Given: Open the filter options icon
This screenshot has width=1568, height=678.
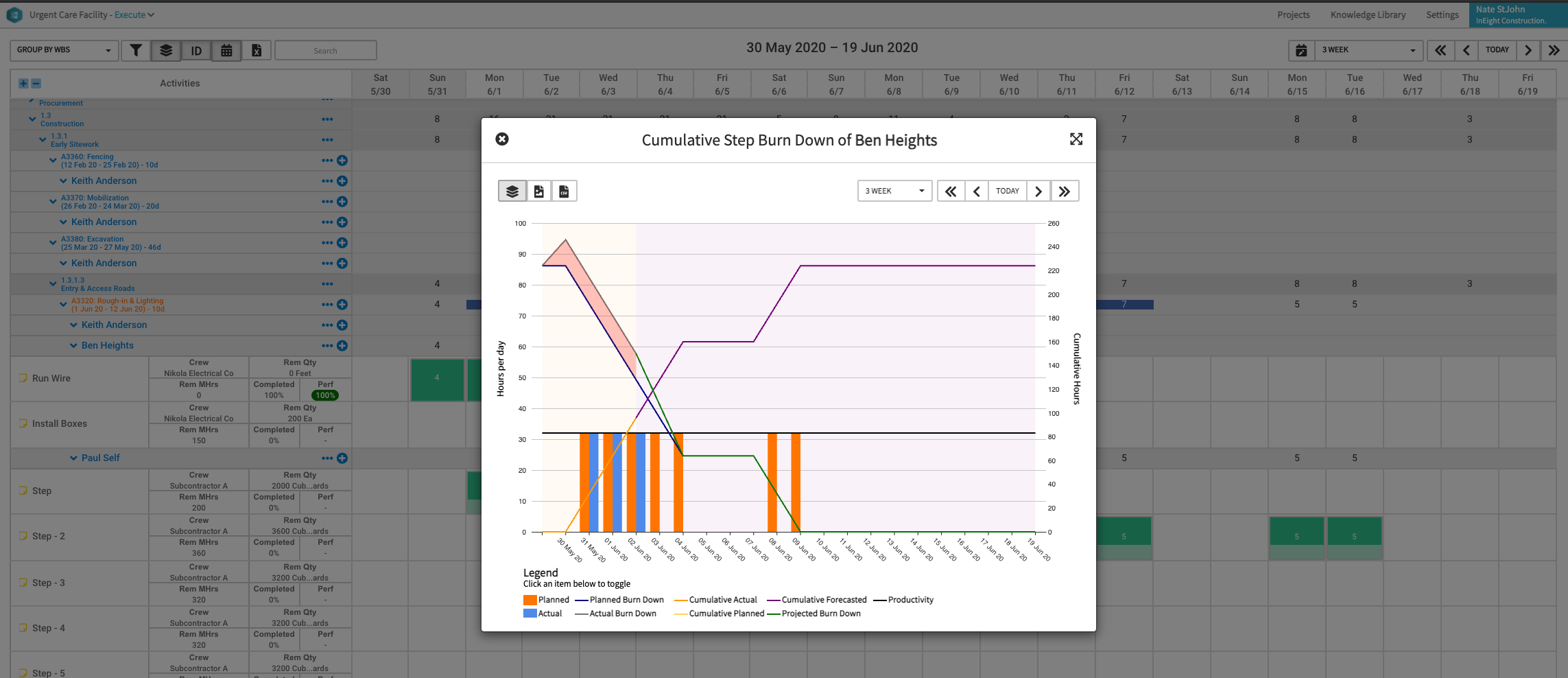Looking at the screenshot, I should pos(136,50).
